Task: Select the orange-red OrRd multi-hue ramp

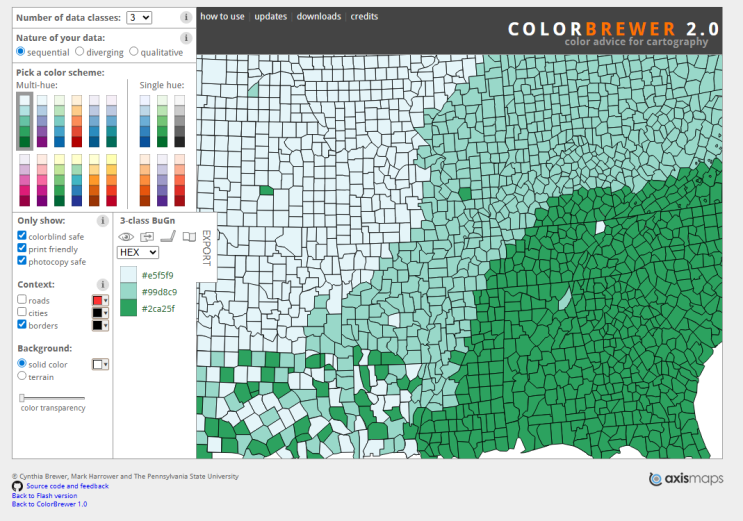Action: click(x=77, y=121)
